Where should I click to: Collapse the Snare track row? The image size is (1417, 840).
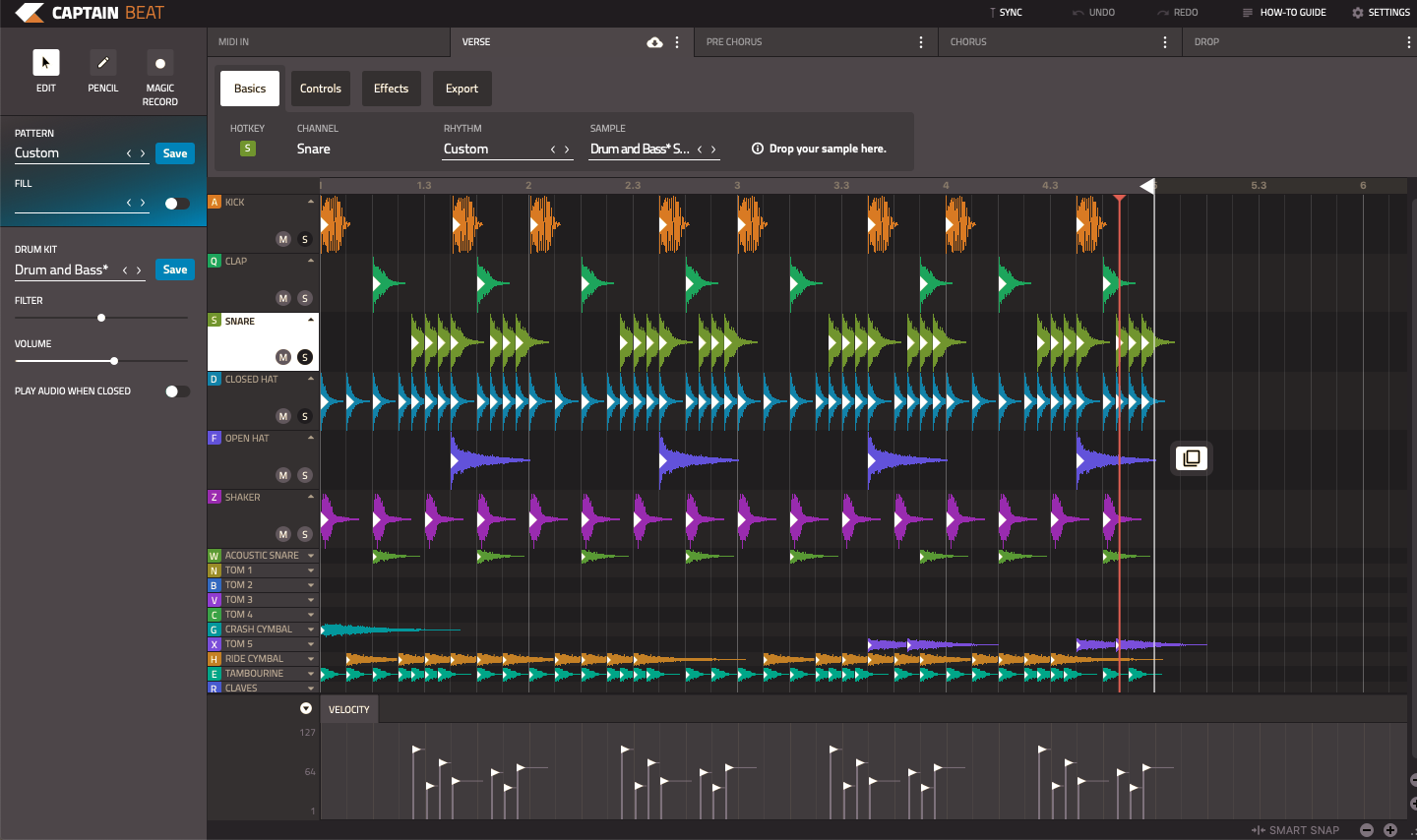(311, 320)
